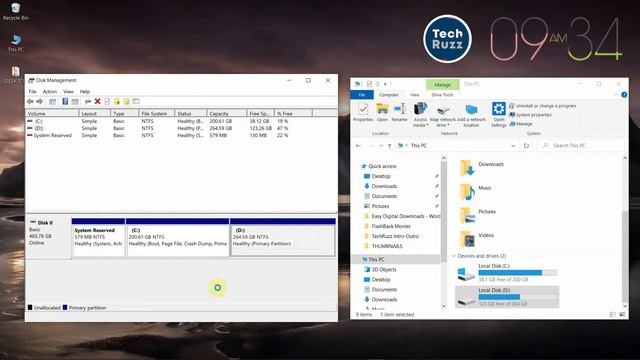640x360 pixels.
Task: Click Open Settings gear icon
Action: tap(499, 109)
